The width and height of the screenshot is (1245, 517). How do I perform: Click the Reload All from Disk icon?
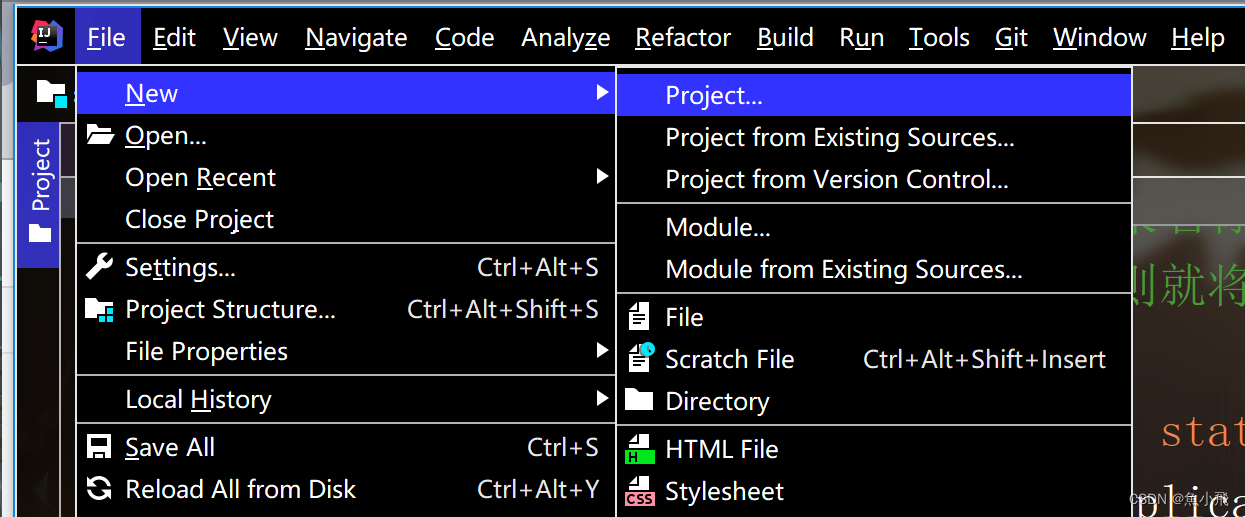click(x=100, y=489)
